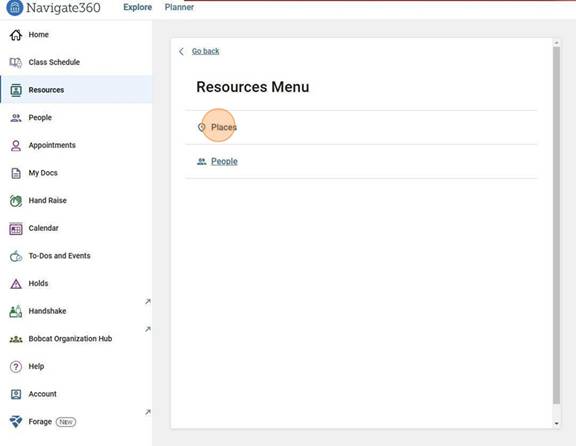Click the vertical scrollbar thumb
Image resolution: width=576 pixels, height=446 pixels.
point(557,225)
